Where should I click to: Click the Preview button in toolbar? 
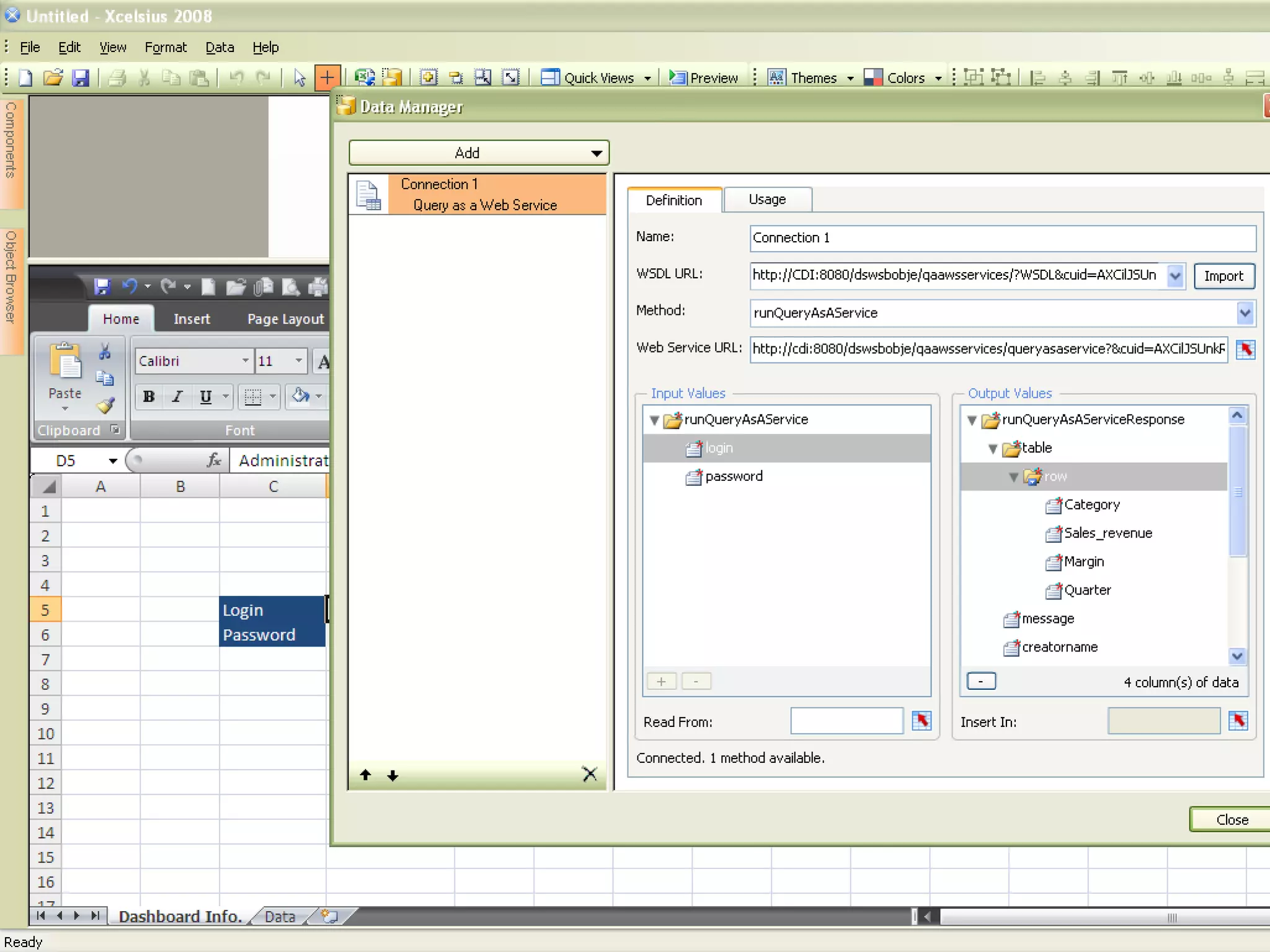[x=703, y=77]
